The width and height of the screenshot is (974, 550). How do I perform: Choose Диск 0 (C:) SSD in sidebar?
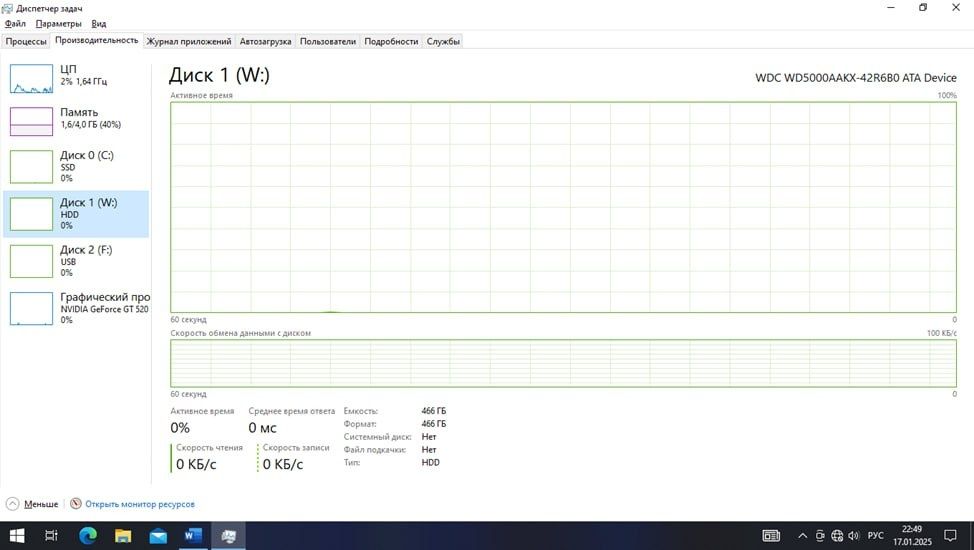click(76, 167)
